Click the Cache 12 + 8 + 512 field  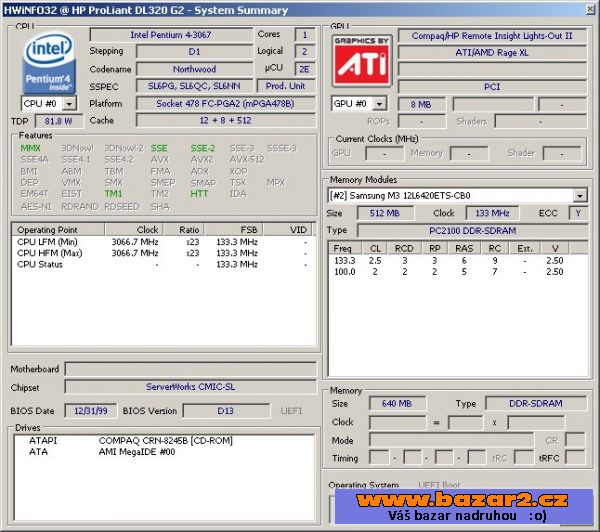click(225, 121)
